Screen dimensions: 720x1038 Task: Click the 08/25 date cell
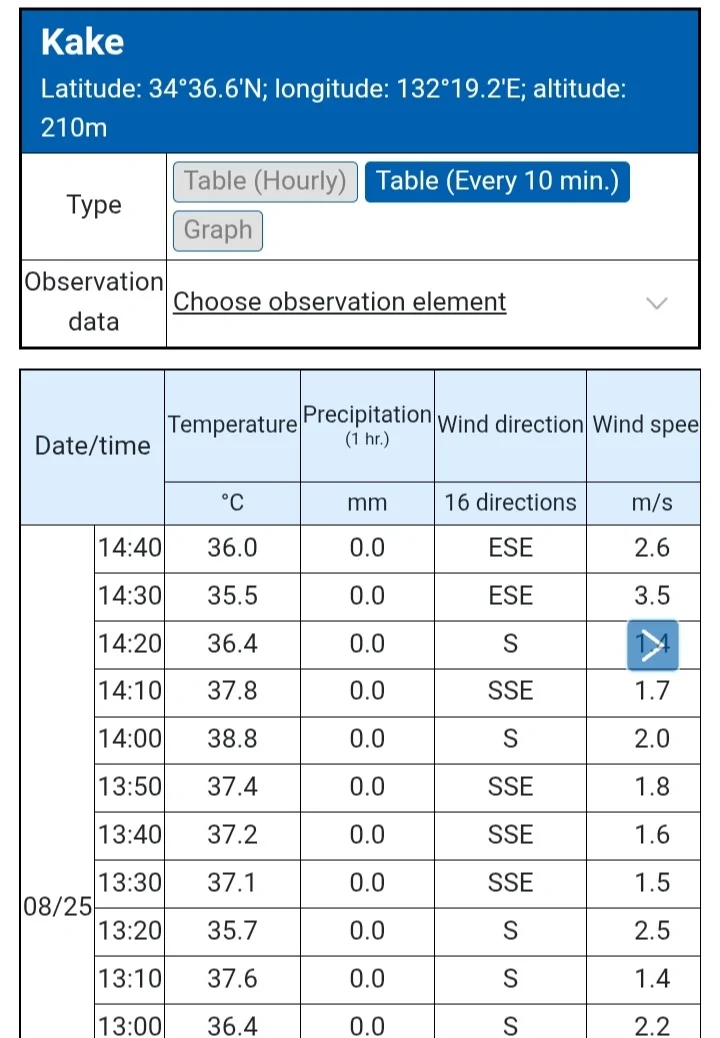pyautogui.click(x=58, y=907)
